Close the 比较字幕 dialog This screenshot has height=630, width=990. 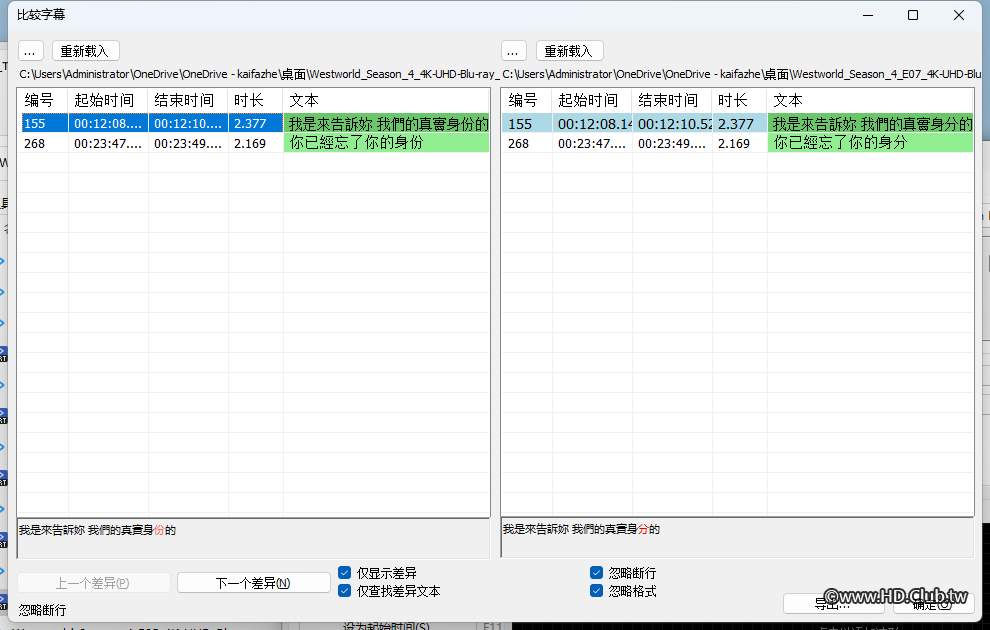point(958,15)
